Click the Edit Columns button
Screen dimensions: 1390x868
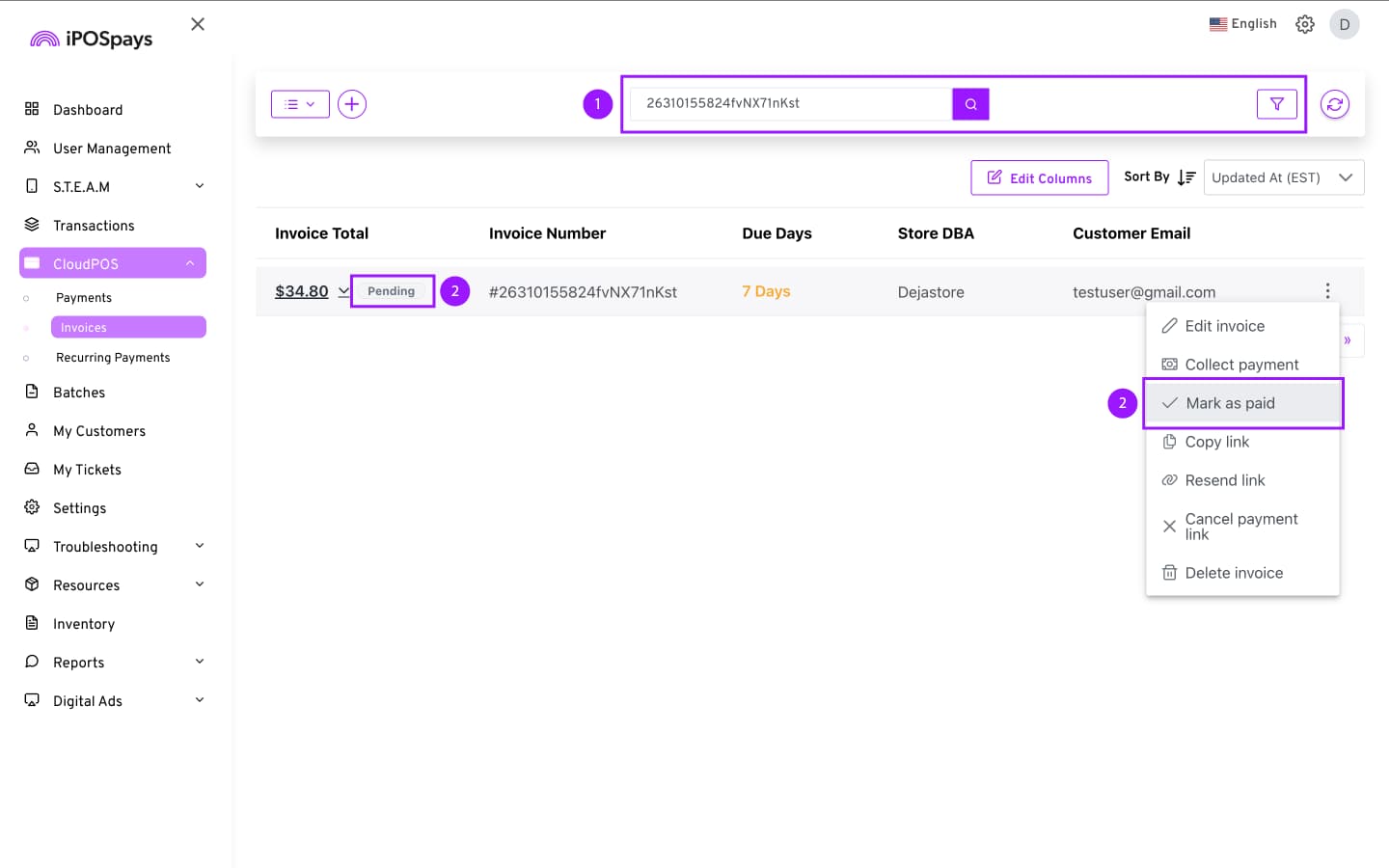pyautogui.click(x=1039, y=177)
